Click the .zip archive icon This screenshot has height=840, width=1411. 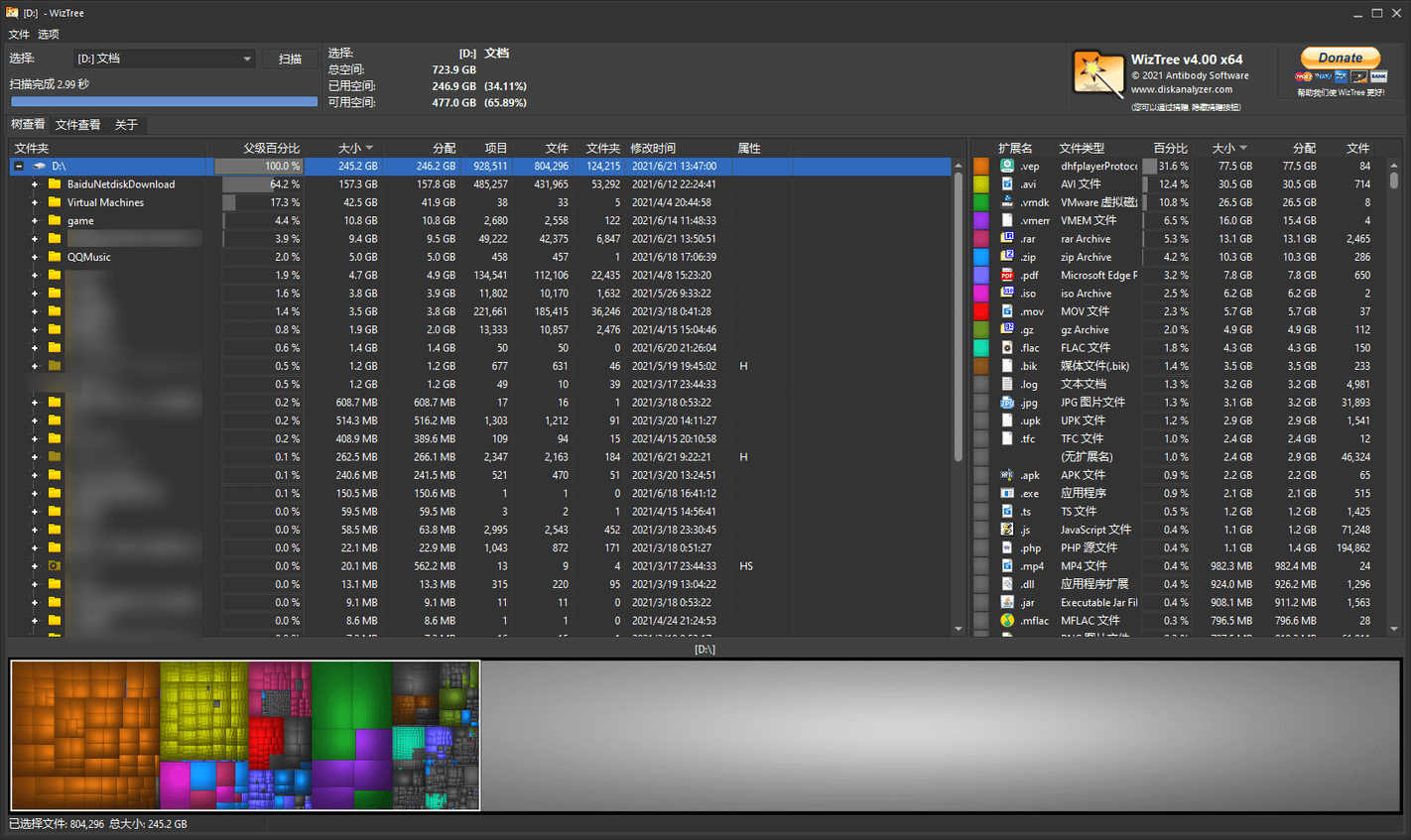point(1007,257)
